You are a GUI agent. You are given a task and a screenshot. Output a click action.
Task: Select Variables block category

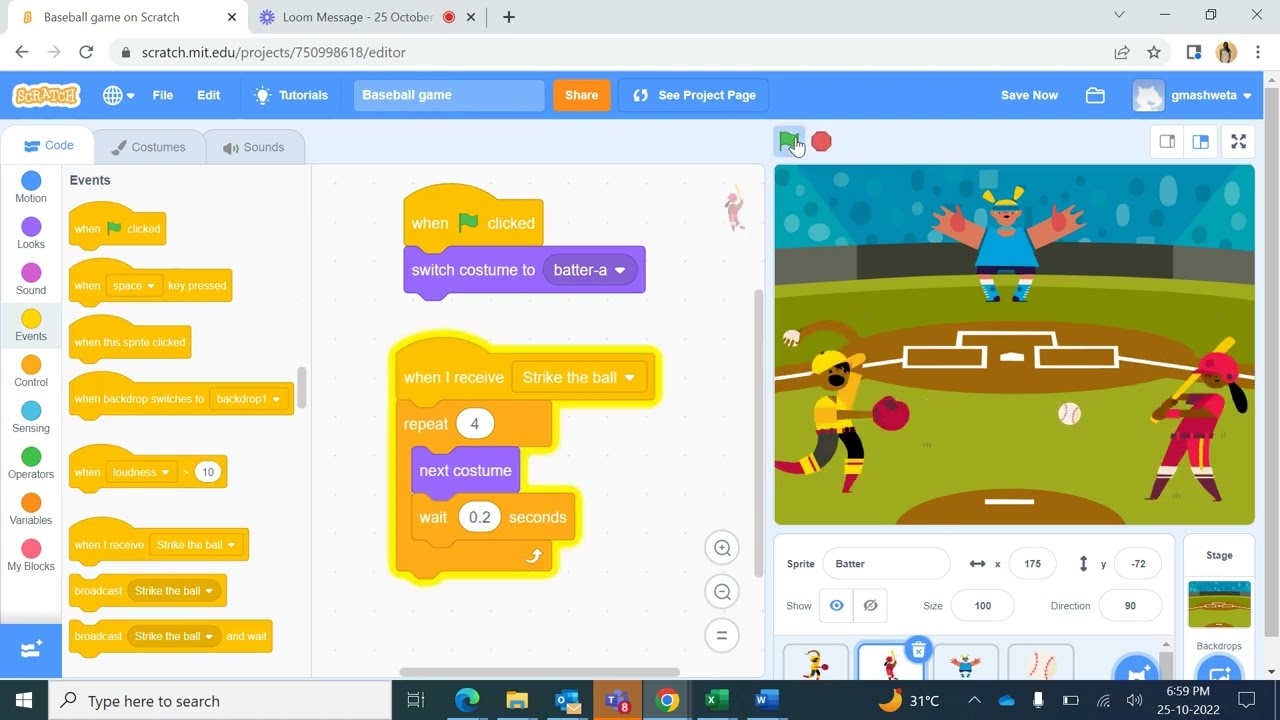pos(31,509)
